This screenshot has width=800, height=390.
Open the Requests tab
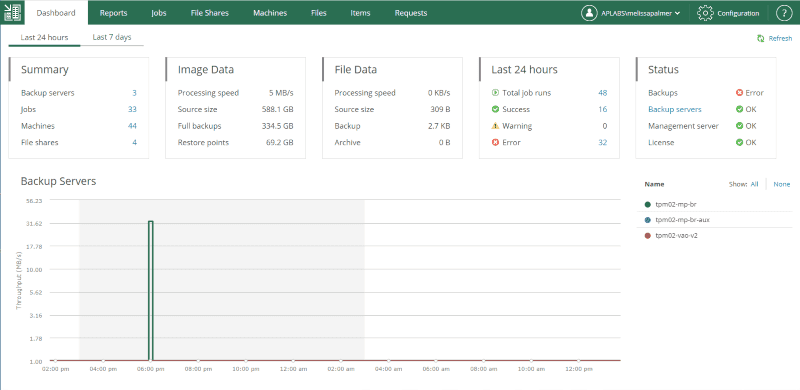click(411, 13)
